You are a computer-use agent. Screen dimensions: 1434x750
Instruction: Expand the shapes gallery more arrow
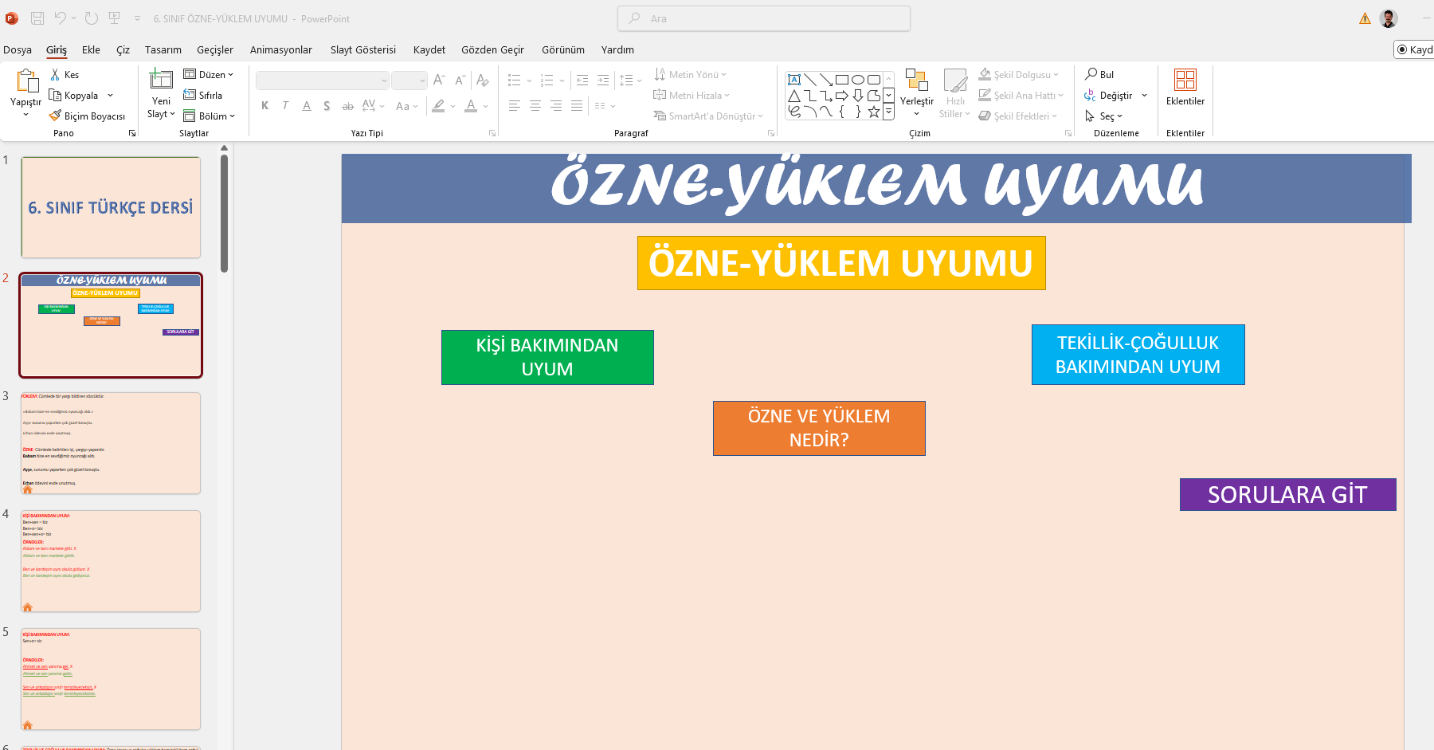pos(889,112)
